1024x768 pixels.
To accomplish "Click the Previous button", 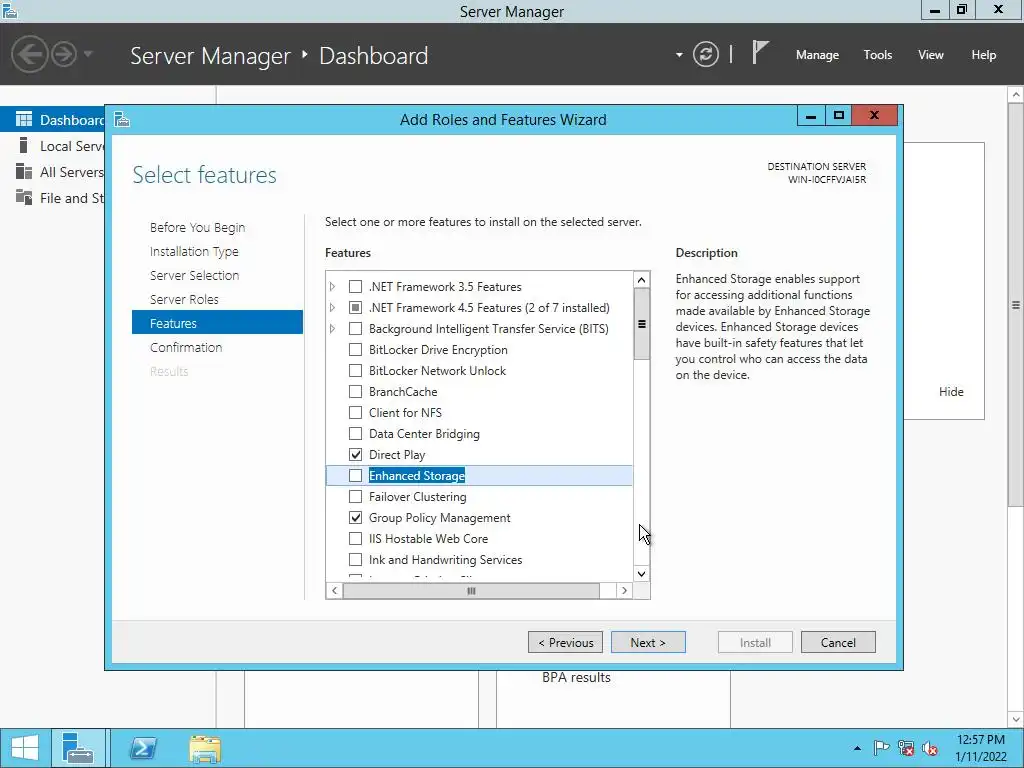I will (566, 643).
